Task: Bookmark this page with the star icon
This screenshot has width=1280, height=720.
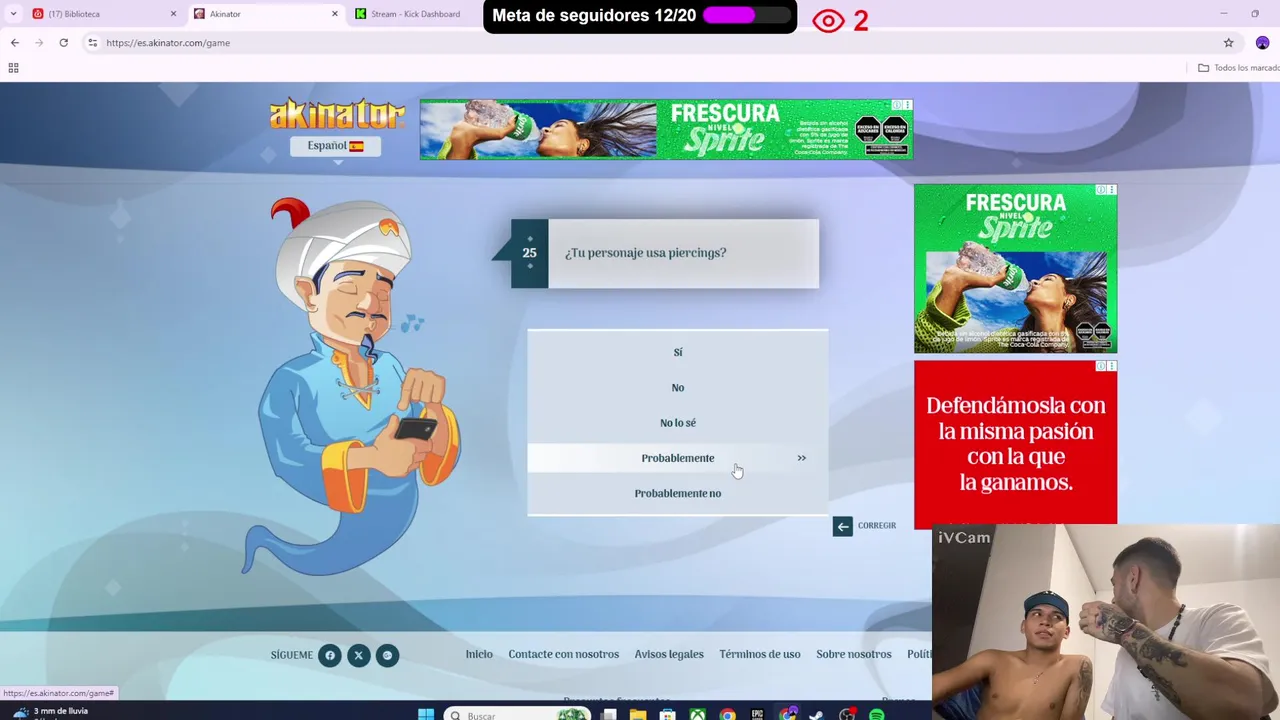Action: [1228, 43]
